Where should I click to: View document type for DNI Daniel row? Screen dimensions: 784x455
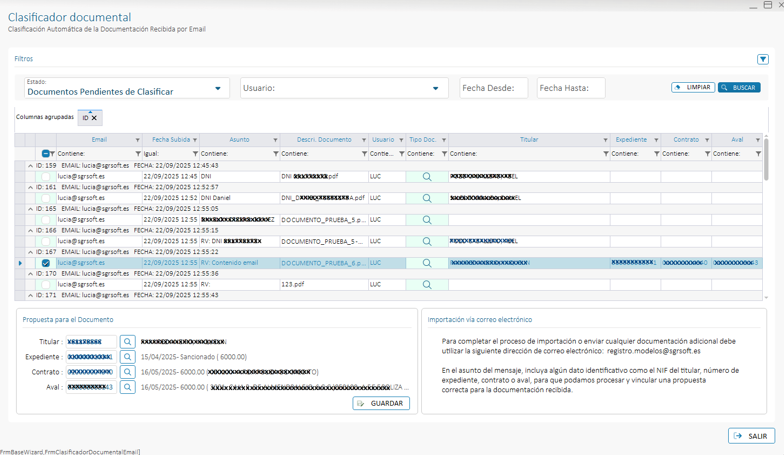coord(426,198)
